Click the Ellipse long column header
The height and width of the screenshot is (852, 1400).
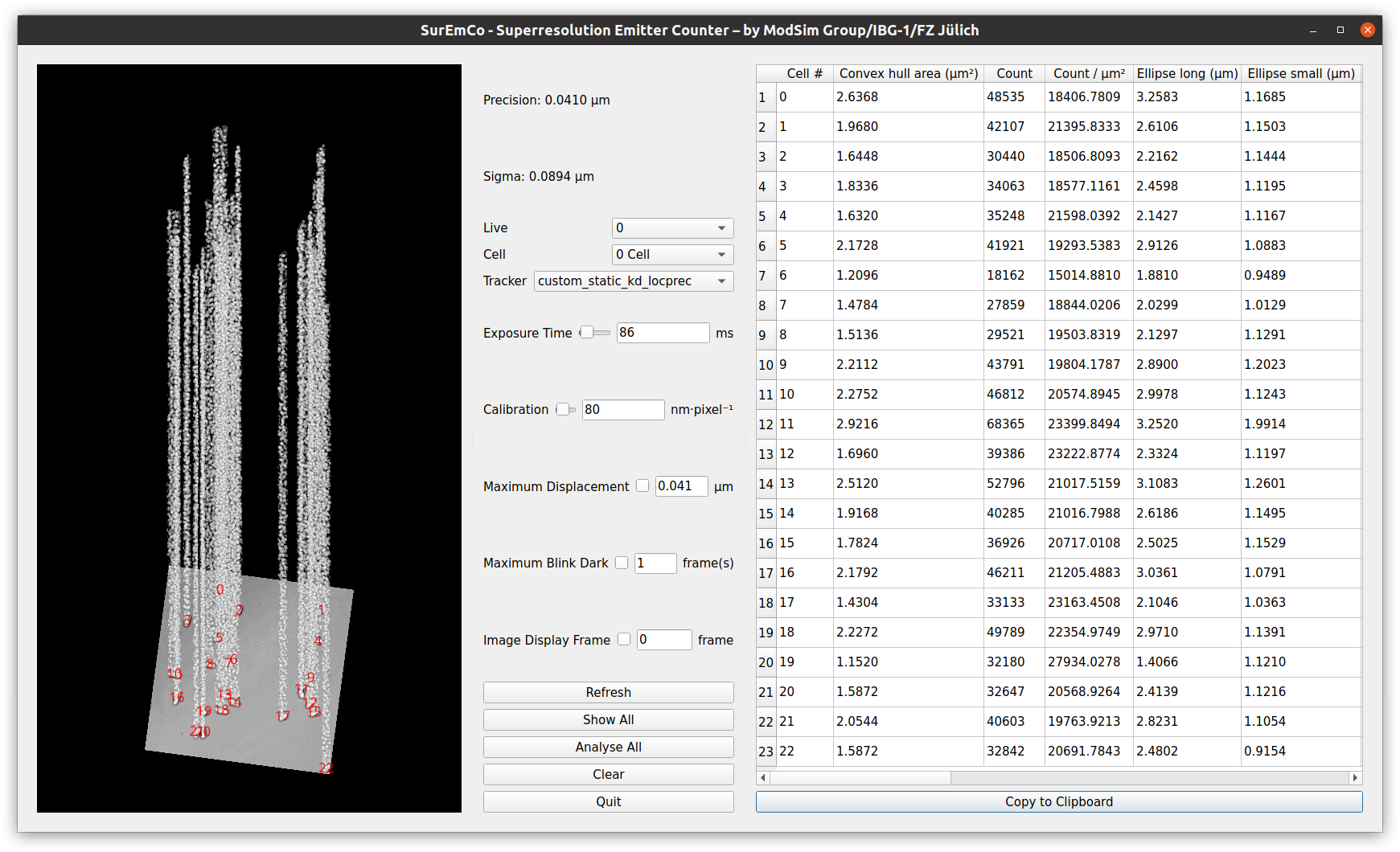(1187, 74)
